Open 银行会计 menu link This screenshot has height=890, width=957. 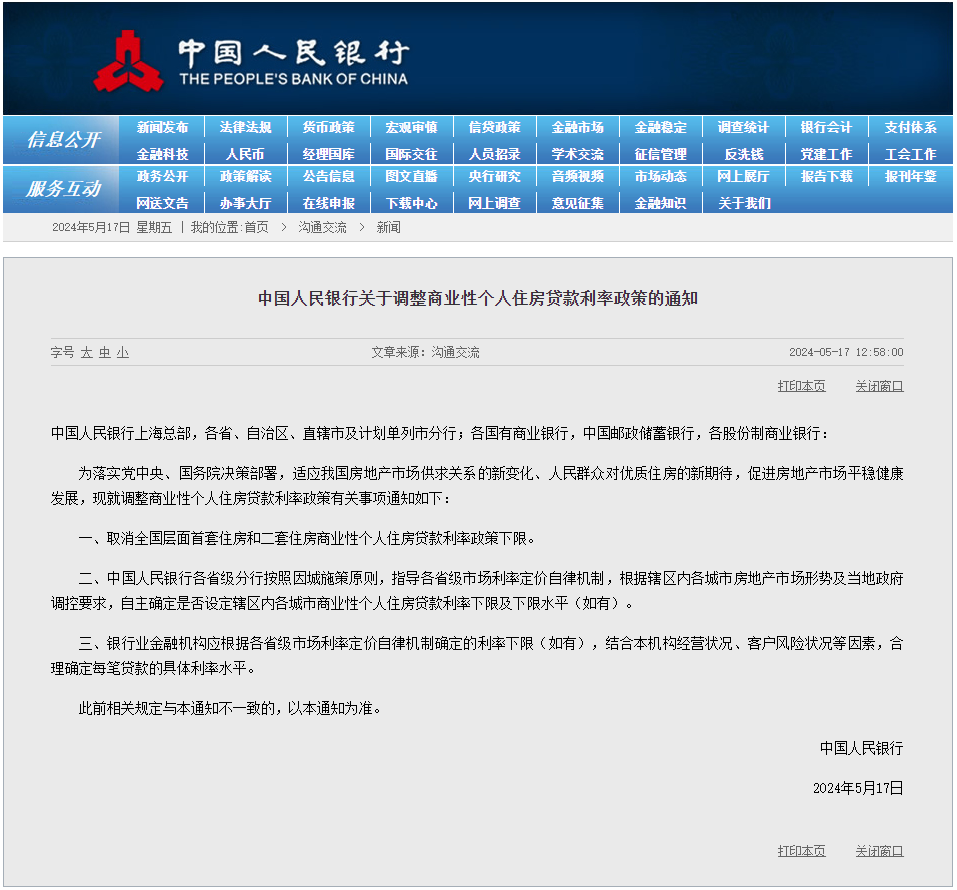tap(826, 127)
